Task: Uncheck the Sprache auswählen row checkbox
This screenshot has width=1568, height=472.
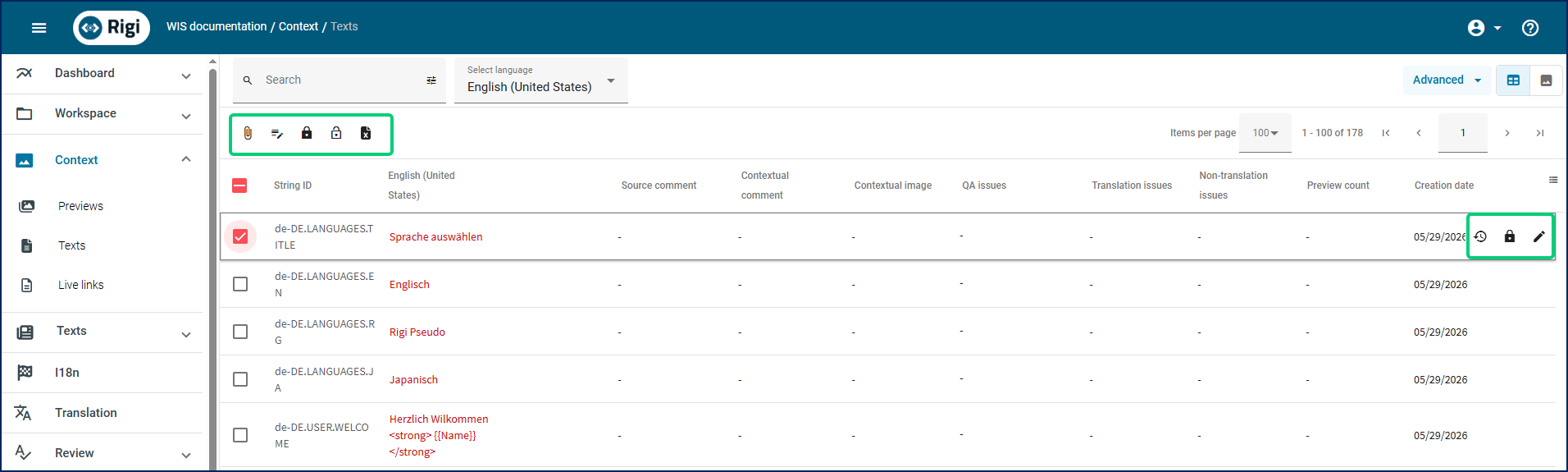Action: coord(240,236)
